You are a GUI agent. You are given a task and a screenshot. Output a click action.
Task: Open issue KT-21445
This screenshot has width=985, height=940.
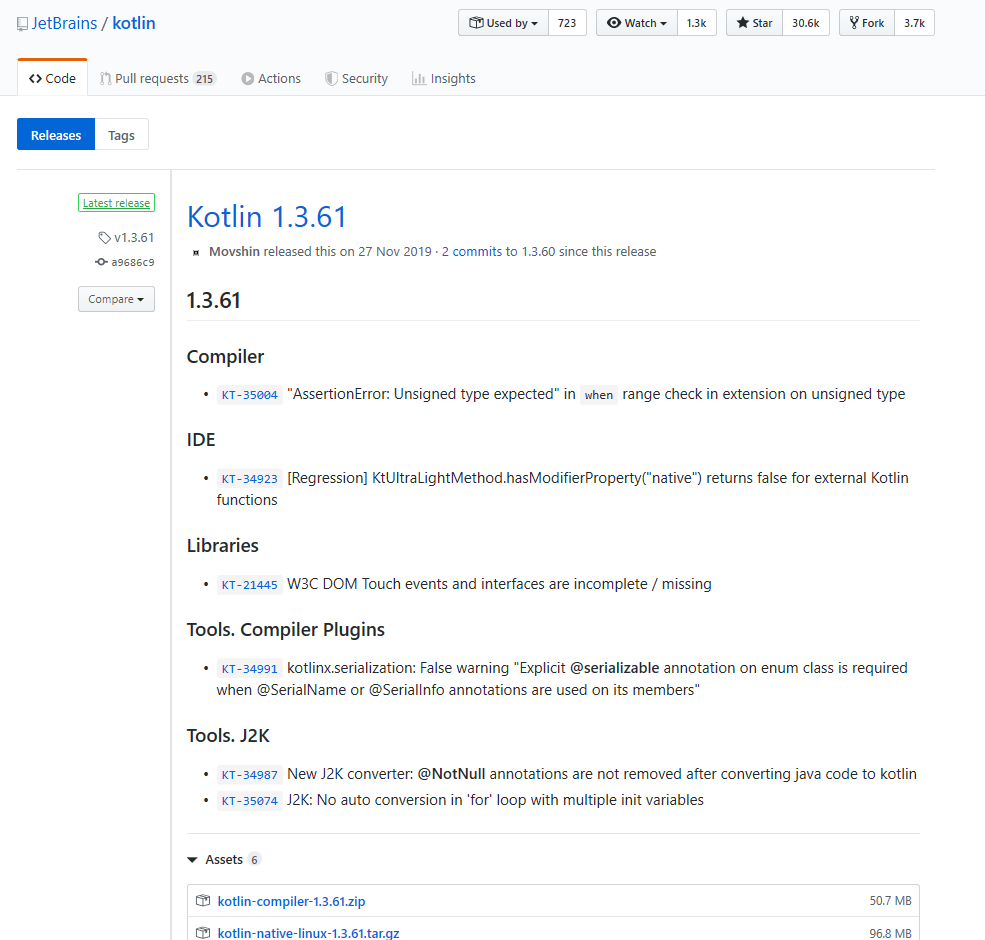point(249,585)
